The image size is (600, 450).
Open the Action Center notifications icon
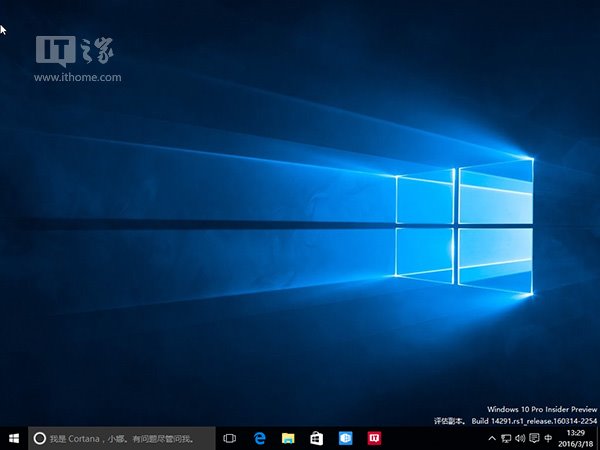[534, 438]
